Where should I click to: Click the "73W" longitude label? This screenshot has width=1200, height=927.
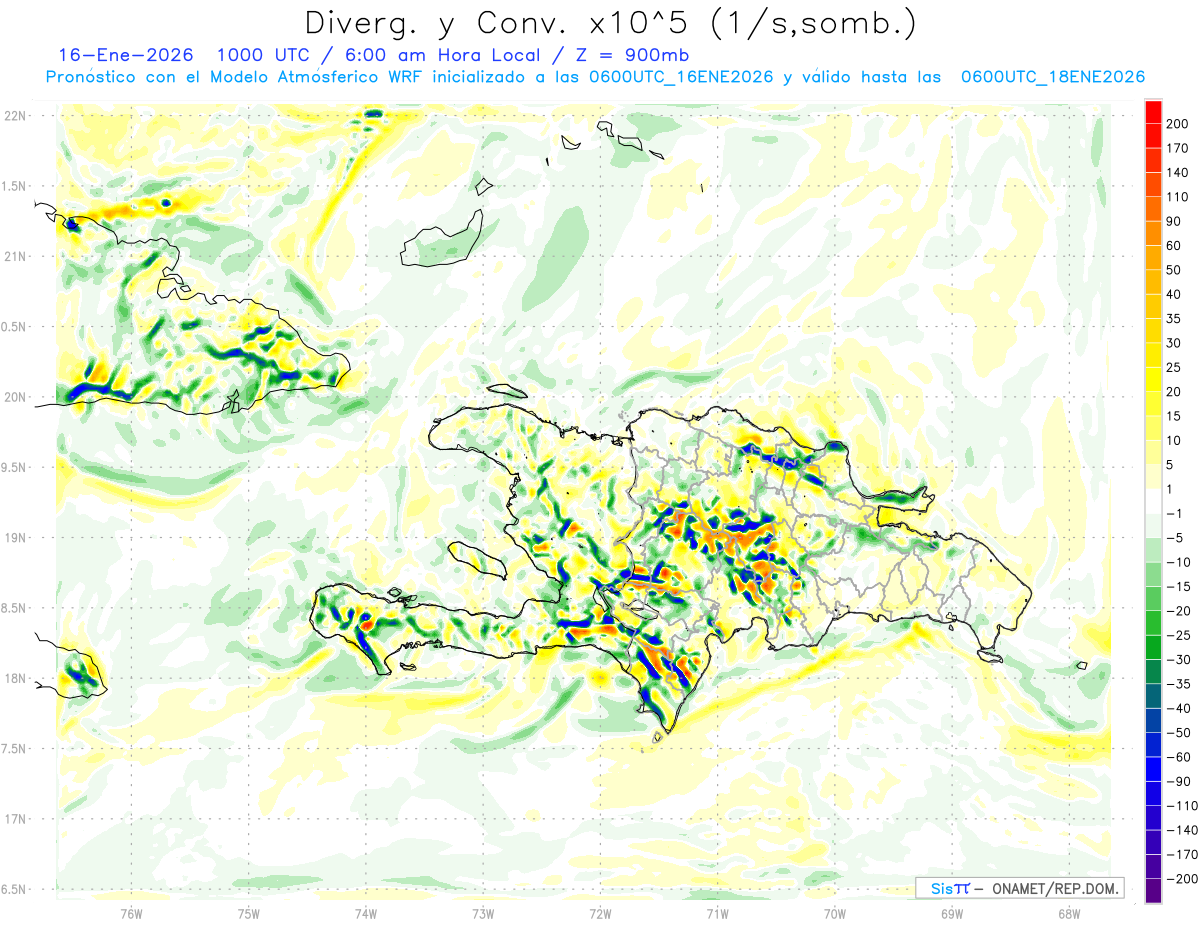[483, 914]
